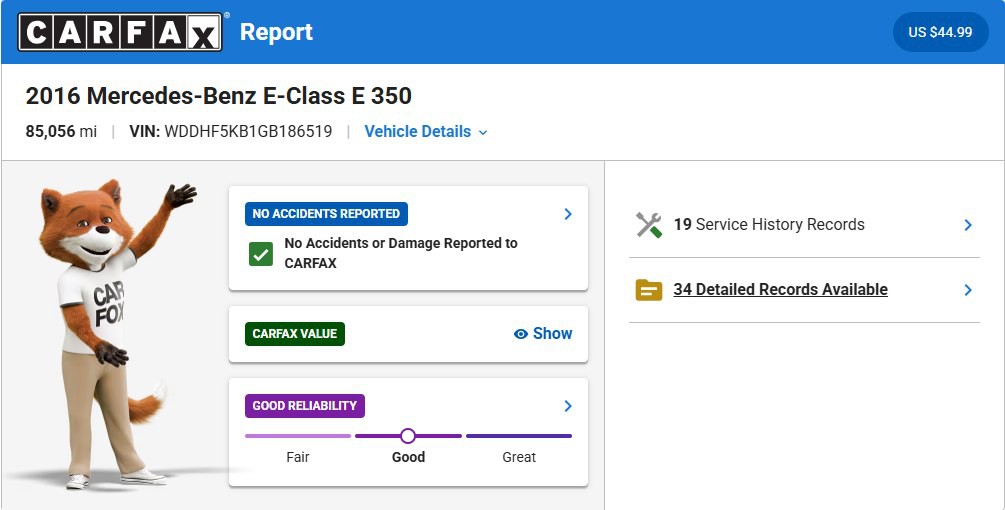Viewport: 1005px width, 510px height.
Task: Click the US $44.99 price button
Action: 940,32
